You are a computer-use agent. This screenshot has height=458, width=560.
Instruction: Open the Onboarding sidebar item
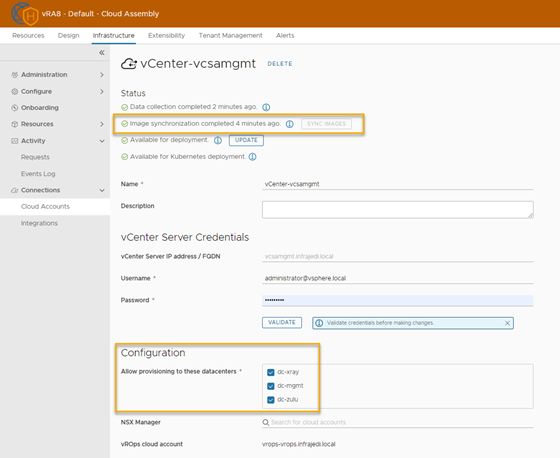point(40,108)
